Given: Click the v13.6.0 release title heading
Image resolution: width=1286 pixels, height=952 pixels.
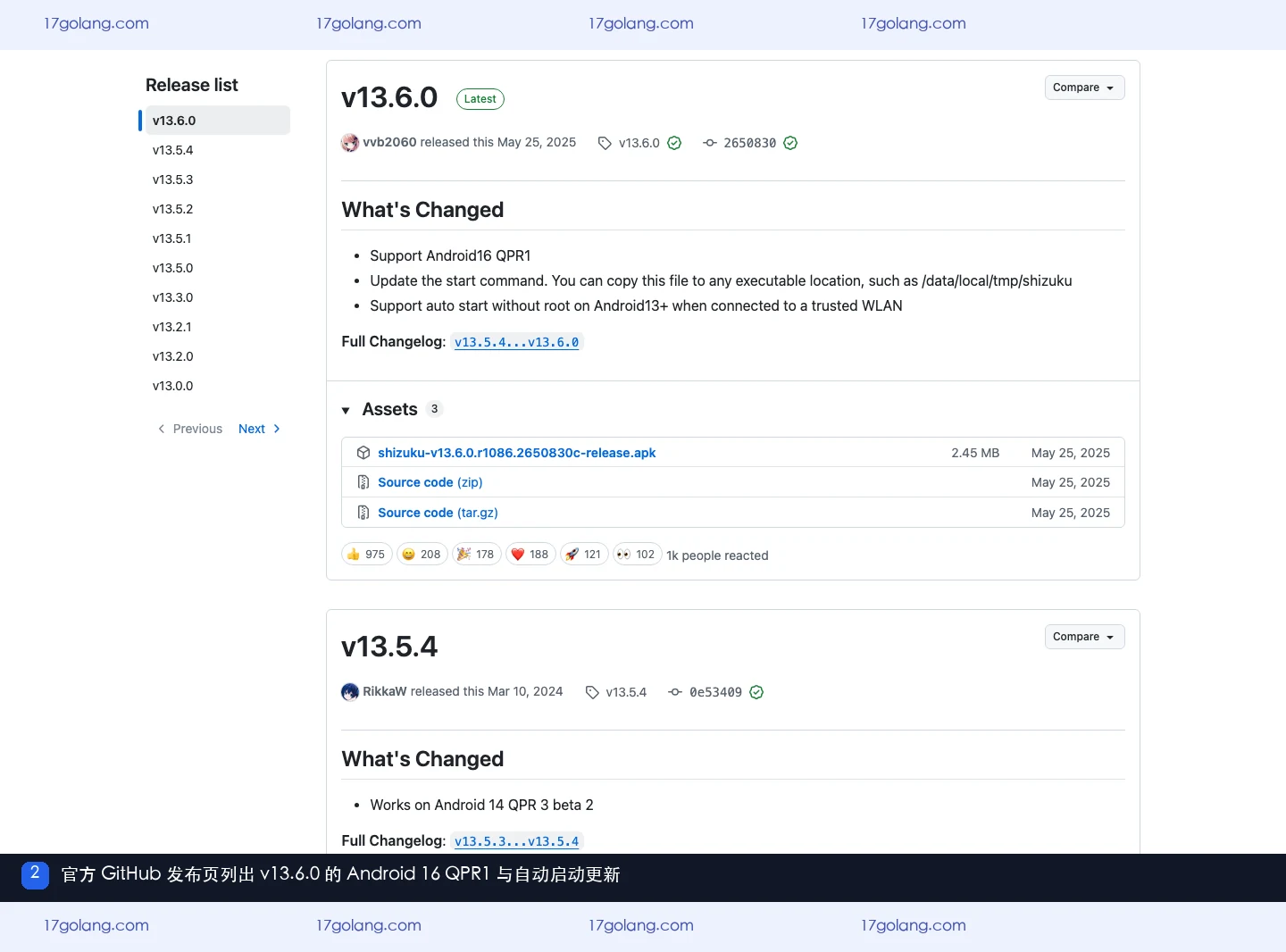Looking at the screenshot, I should [389, 97].
